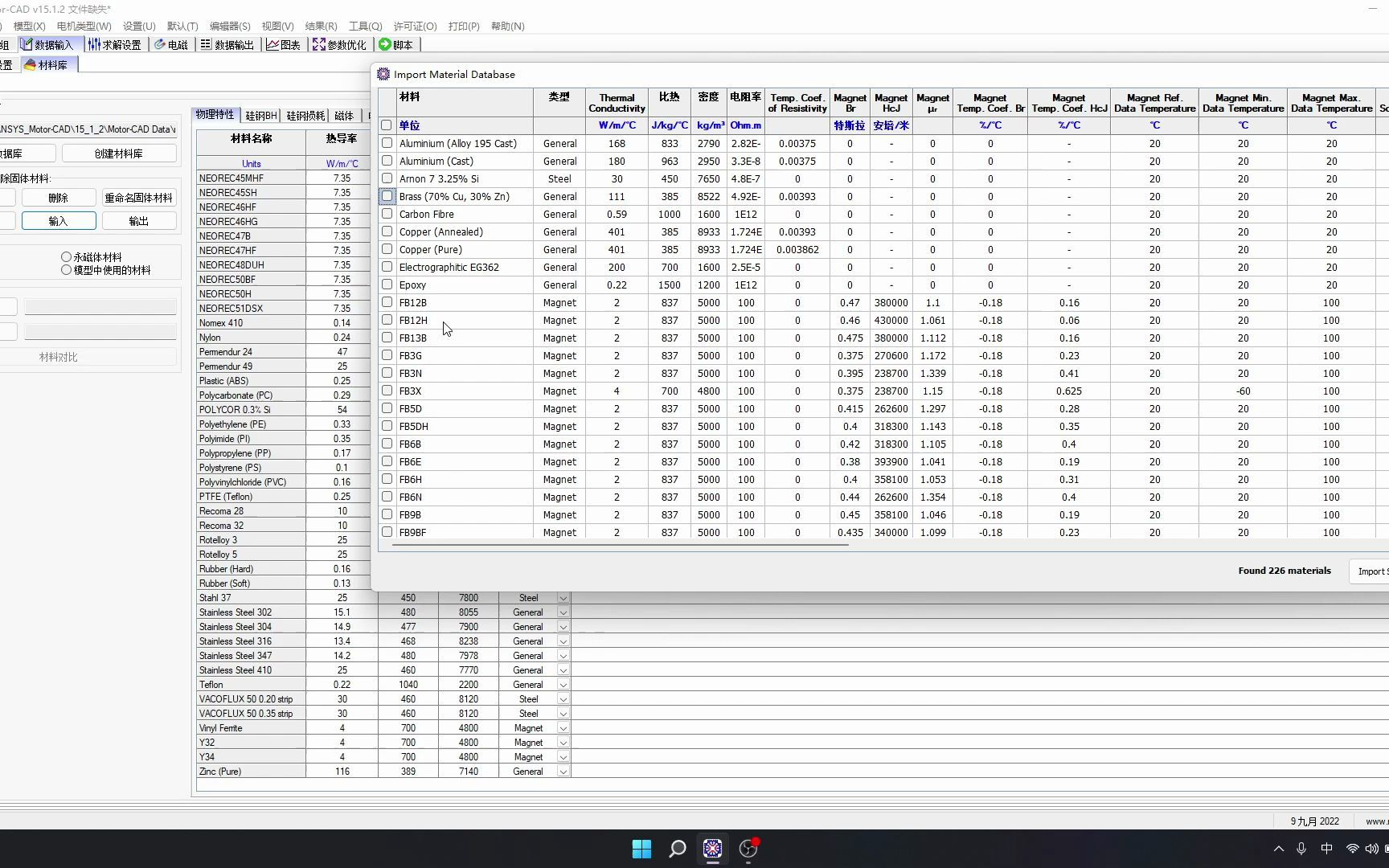The height and width of the screenshot is (868, 1389).
Task: Click the 创建材料库 button
Action: click(119, 154)
